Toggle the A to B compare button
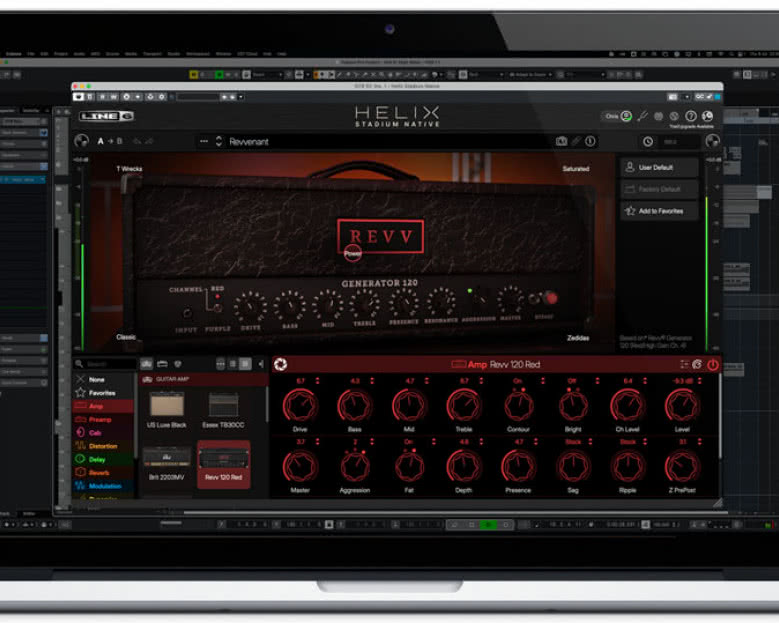Viewport: 779px width, 623px height. [x=110, y=142]
